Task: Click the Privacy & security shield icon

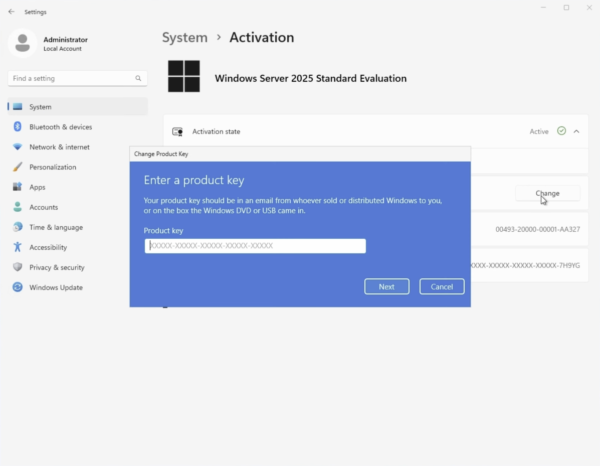Action: point(18,267)
